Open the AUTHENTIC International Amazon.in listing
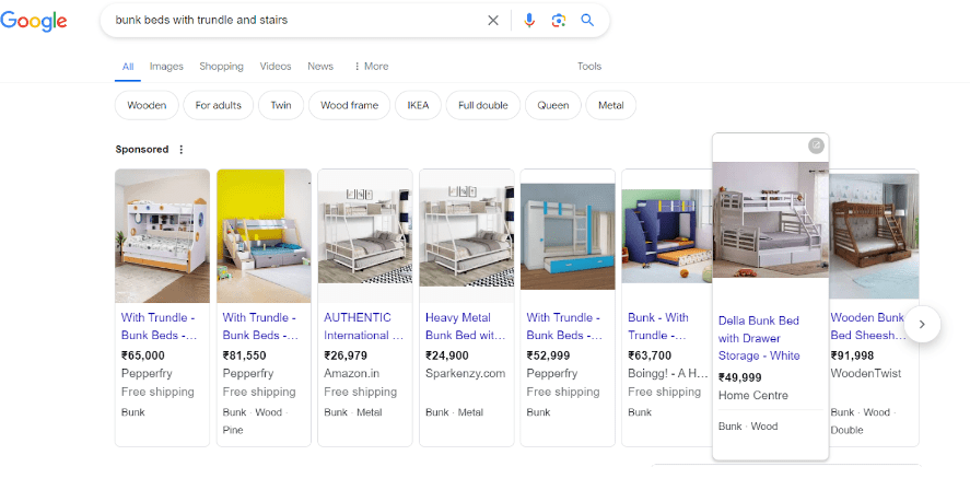 tap(363, 326)
